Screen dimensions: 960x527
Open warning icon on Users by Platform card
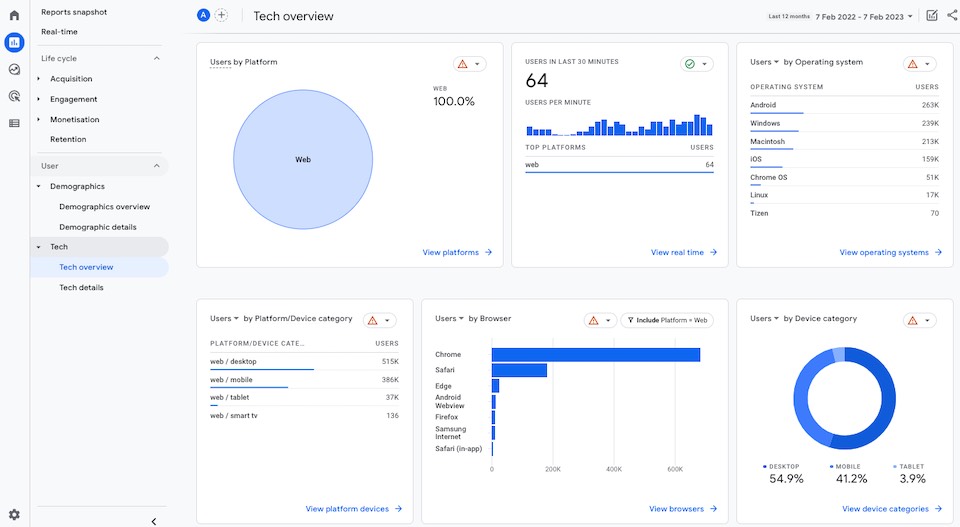(470, 64)
